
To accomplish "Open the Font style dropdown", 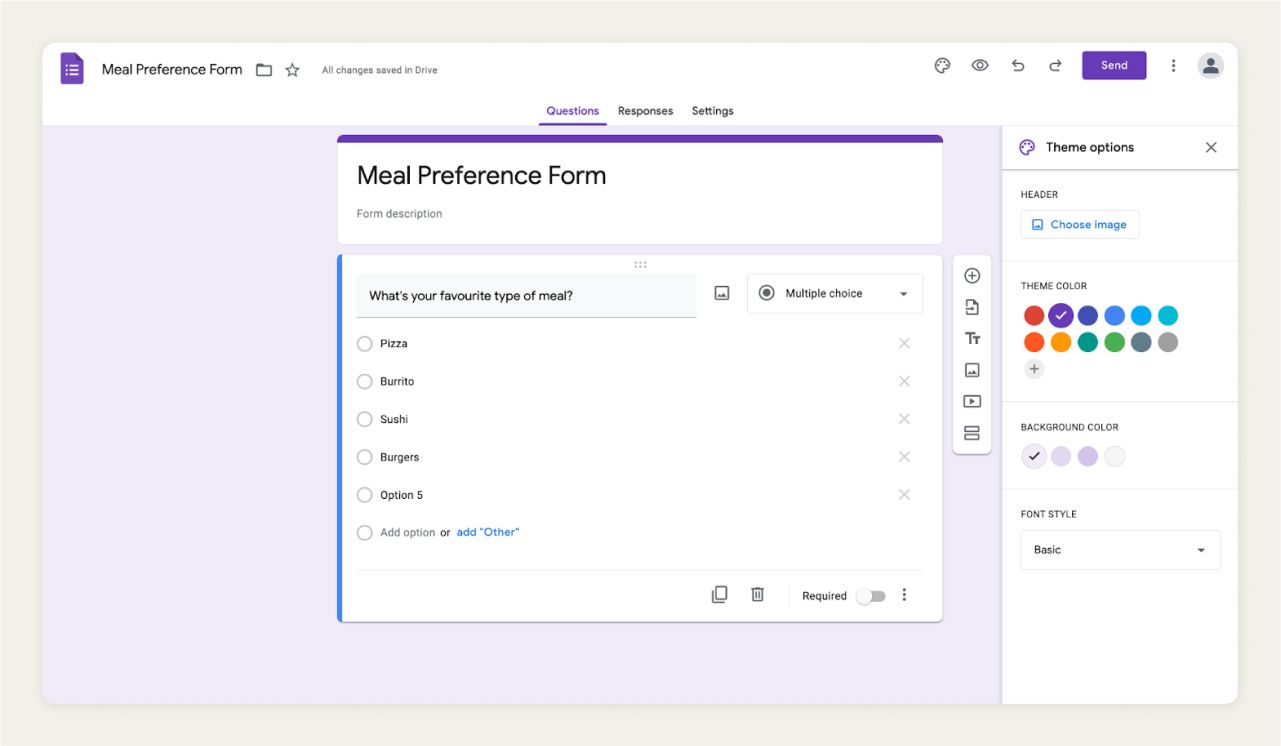I will coord(1120,549).
